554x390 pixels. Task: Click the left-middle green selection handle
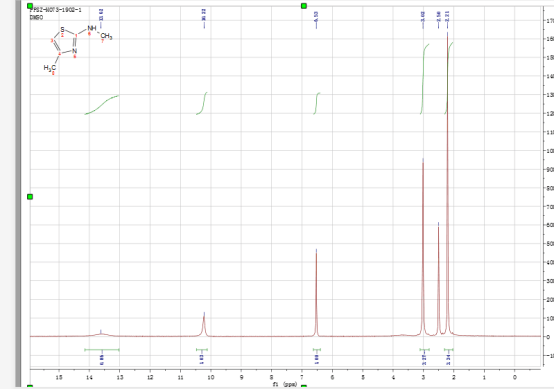(x=30, y=197)
